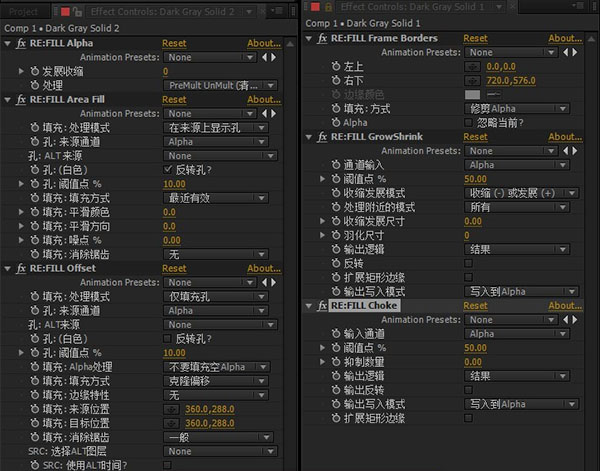Screen dimensions: 600x471
Task: Click point picker crosshair for 左上
Action: pyautogui.click(x=473, y=67)
